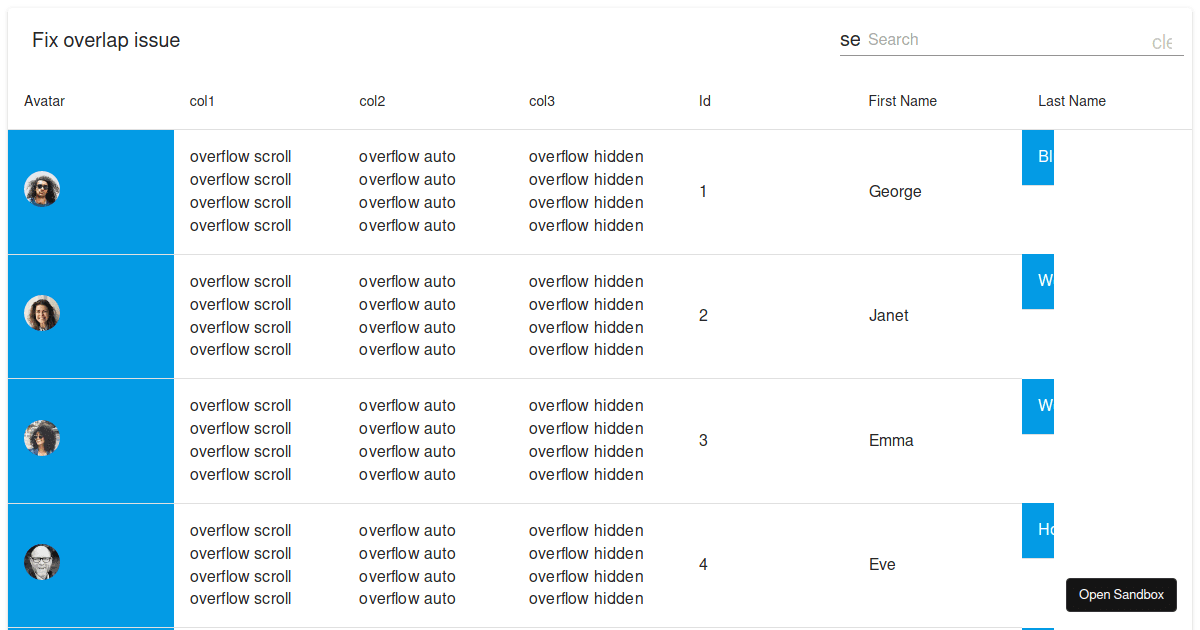Image resolution: width=1200 pixels, height=630 pixels.
Task: Click the First Name column header
Action: coord(902,101)
